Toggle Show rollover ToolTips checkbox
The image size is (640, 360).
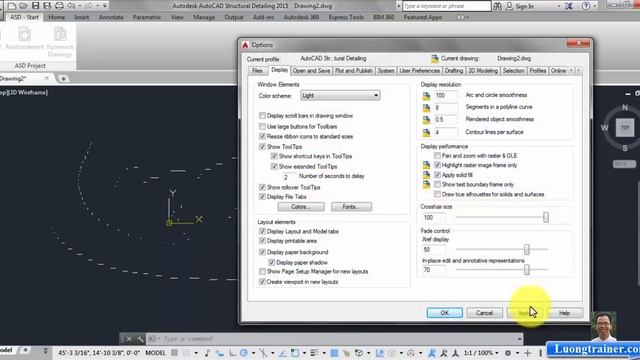coord(262,187)
